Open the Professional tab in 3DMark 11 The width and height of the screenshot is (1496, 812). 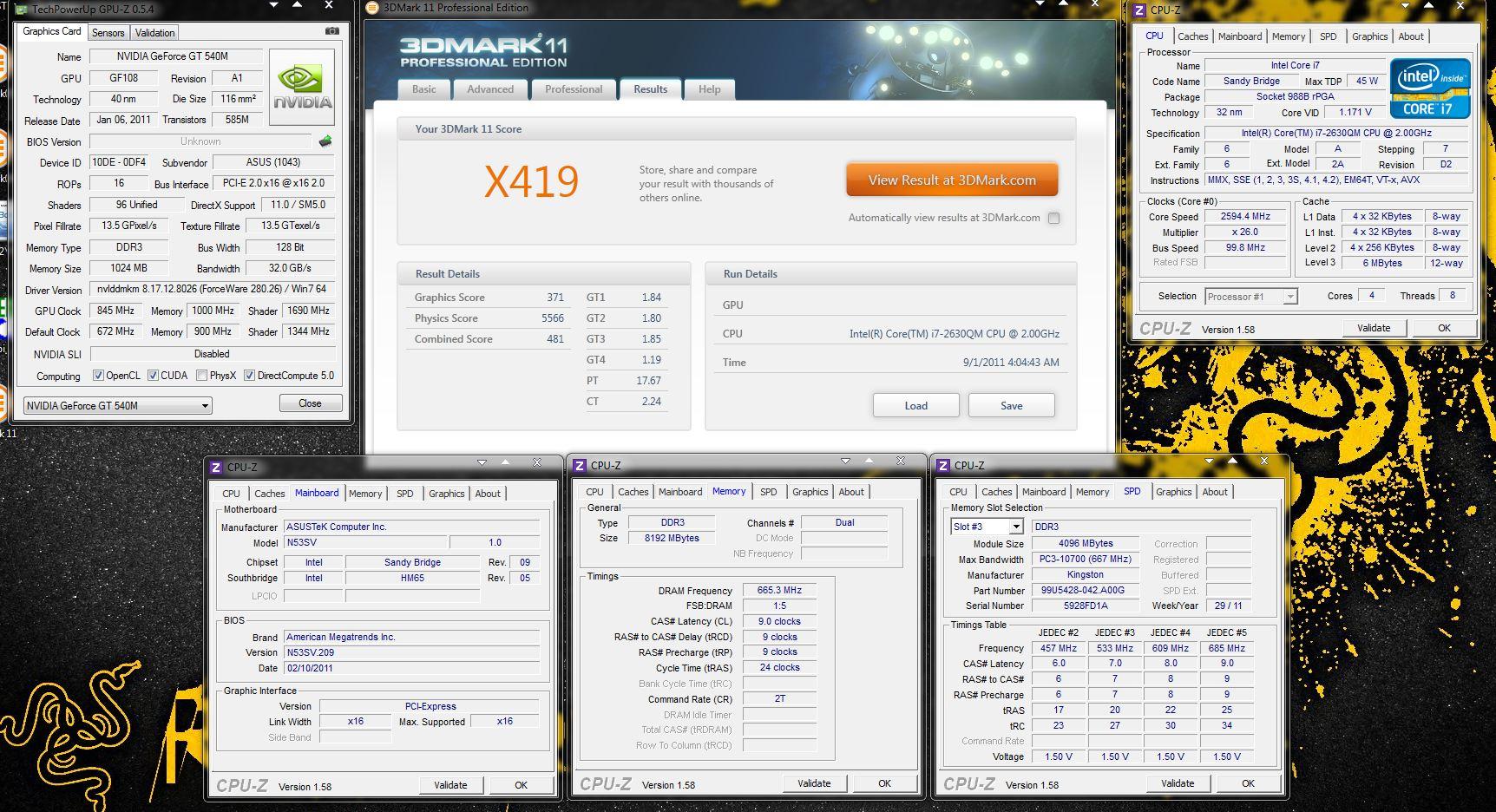[x=574, y=89]
